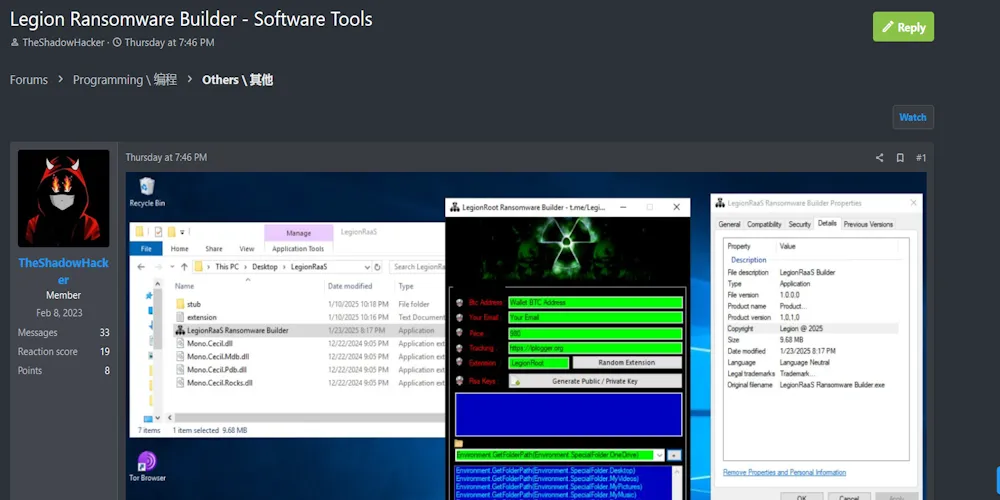Sort files by the Date modified column

tap(350, 286)
